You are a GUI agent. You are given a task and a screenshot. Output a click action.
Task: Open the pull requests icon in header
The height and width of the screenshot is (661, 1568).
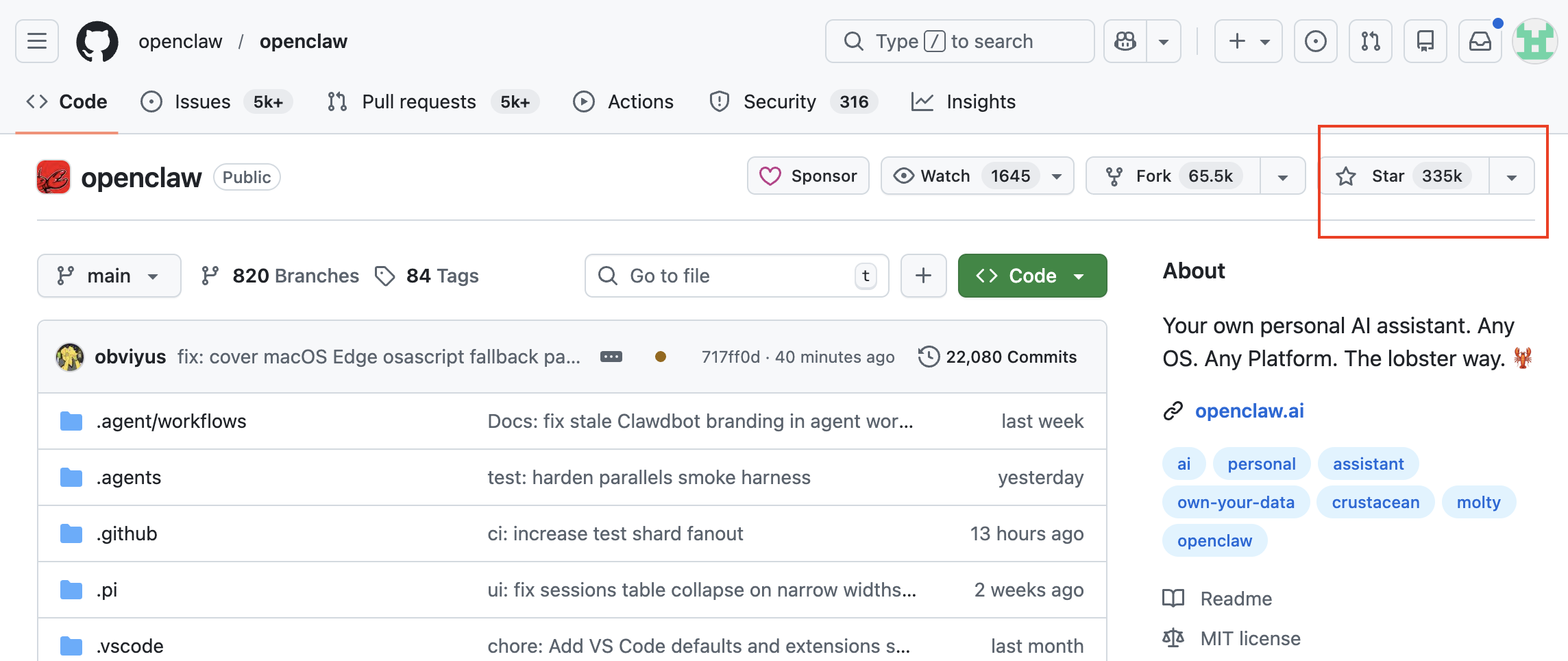pyautogui.click(x=1370, y=41)
